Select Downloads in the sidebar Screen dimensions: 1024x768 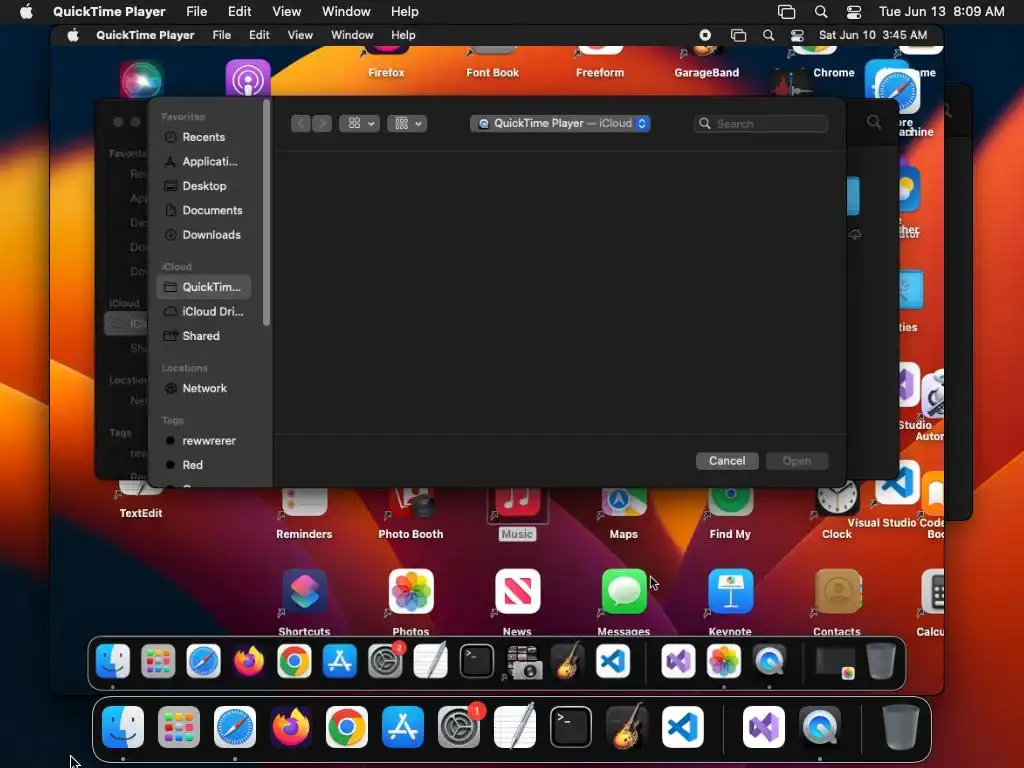point(203,234)
